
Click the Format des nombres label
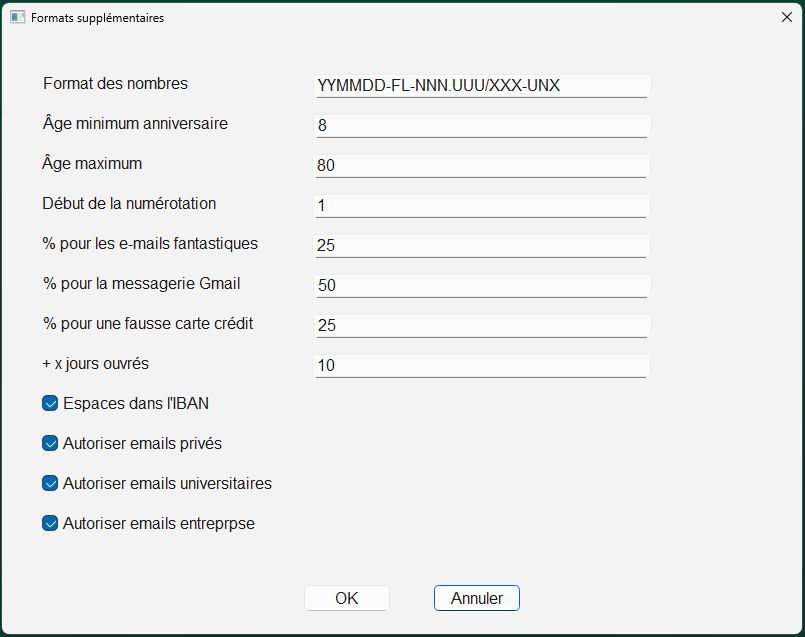(116, 84)
